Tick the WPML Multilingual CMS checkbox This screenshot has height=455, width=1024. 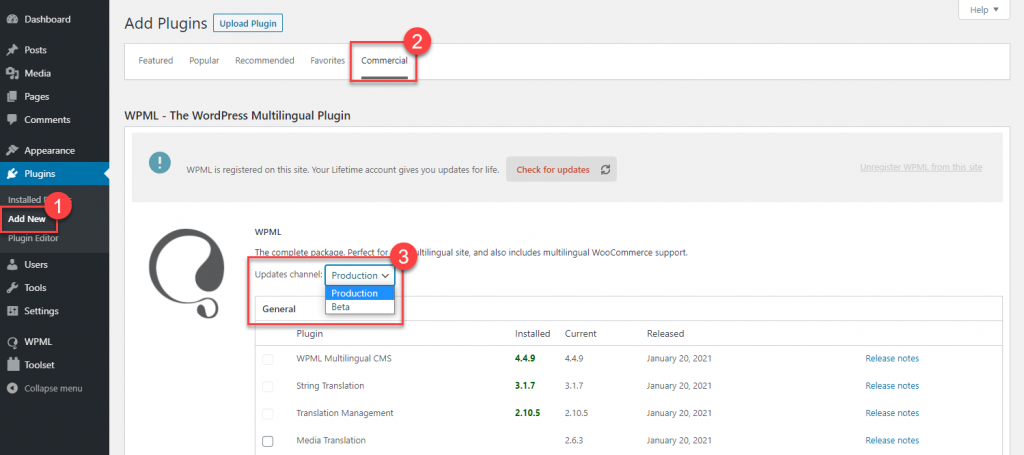coord(268,359)
